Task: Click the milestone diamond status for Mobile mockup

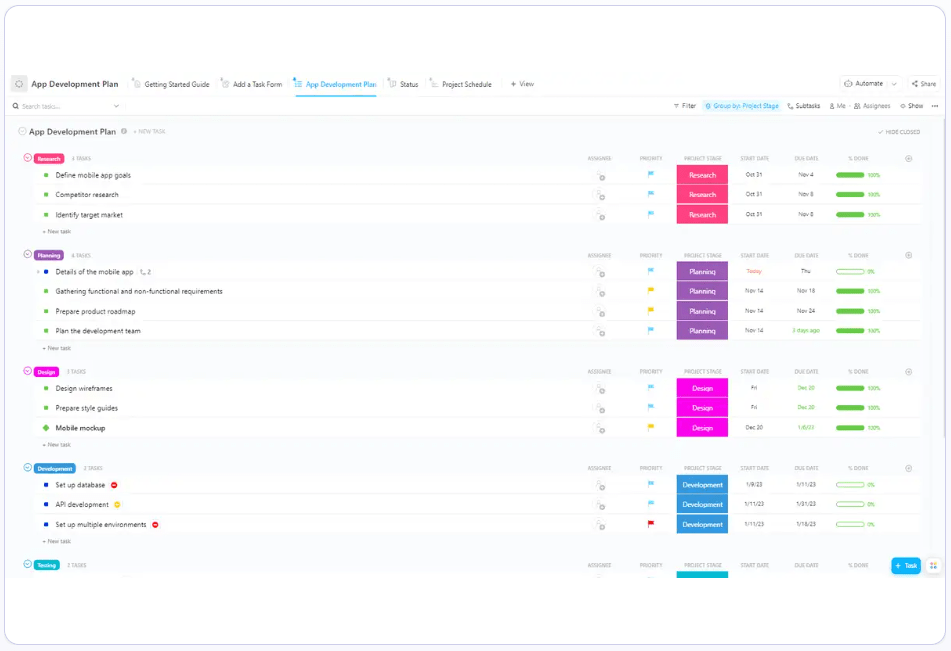Action: point(46,428)
